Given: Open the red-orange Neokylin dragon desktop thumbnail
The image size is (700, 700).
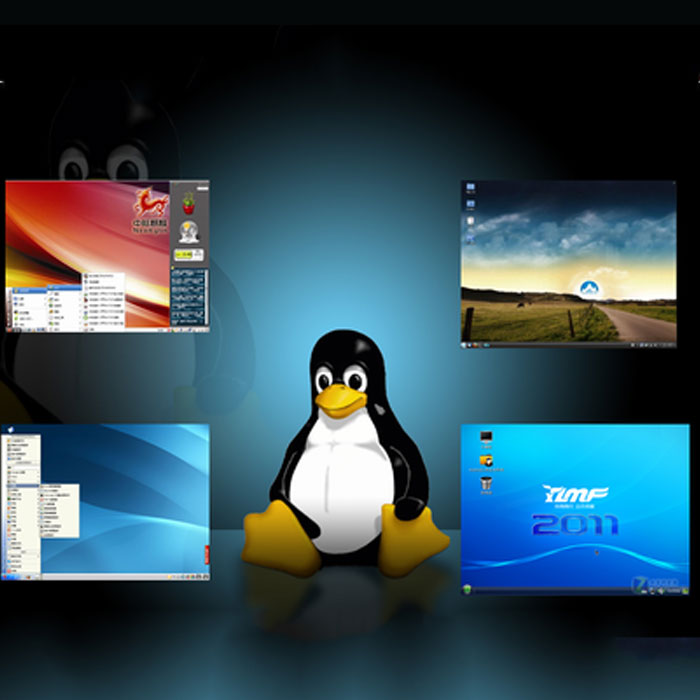Looking at the screenshot, I should point(107,256).
